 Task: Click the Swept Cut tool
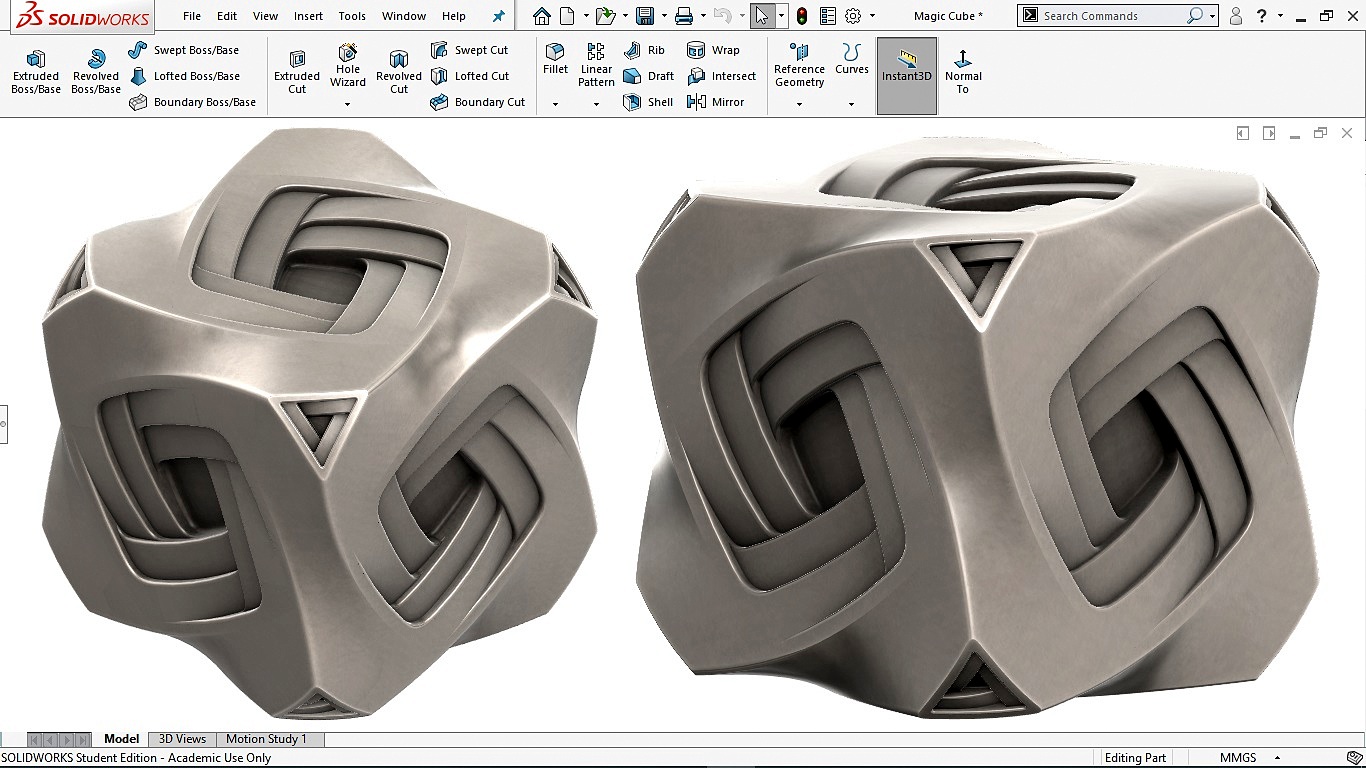[470, 50]
